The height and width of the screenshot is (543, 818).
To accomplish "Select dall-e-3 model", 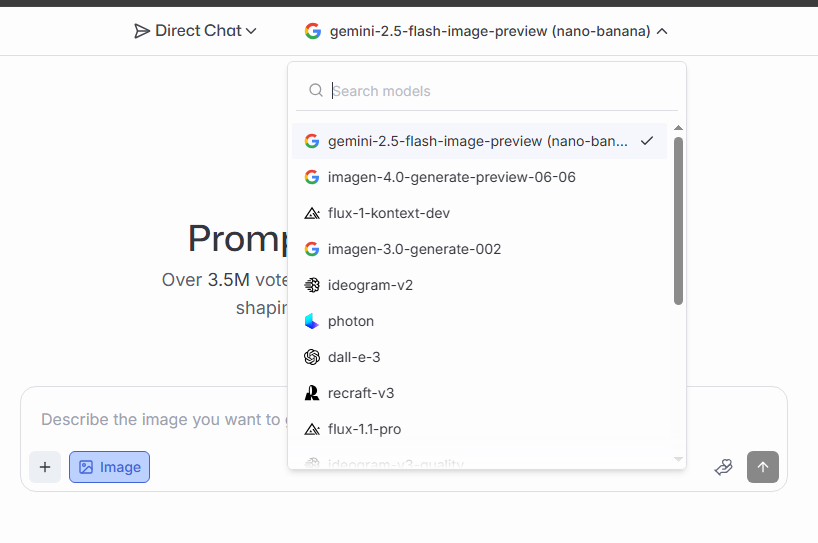I will pos(479,357).
